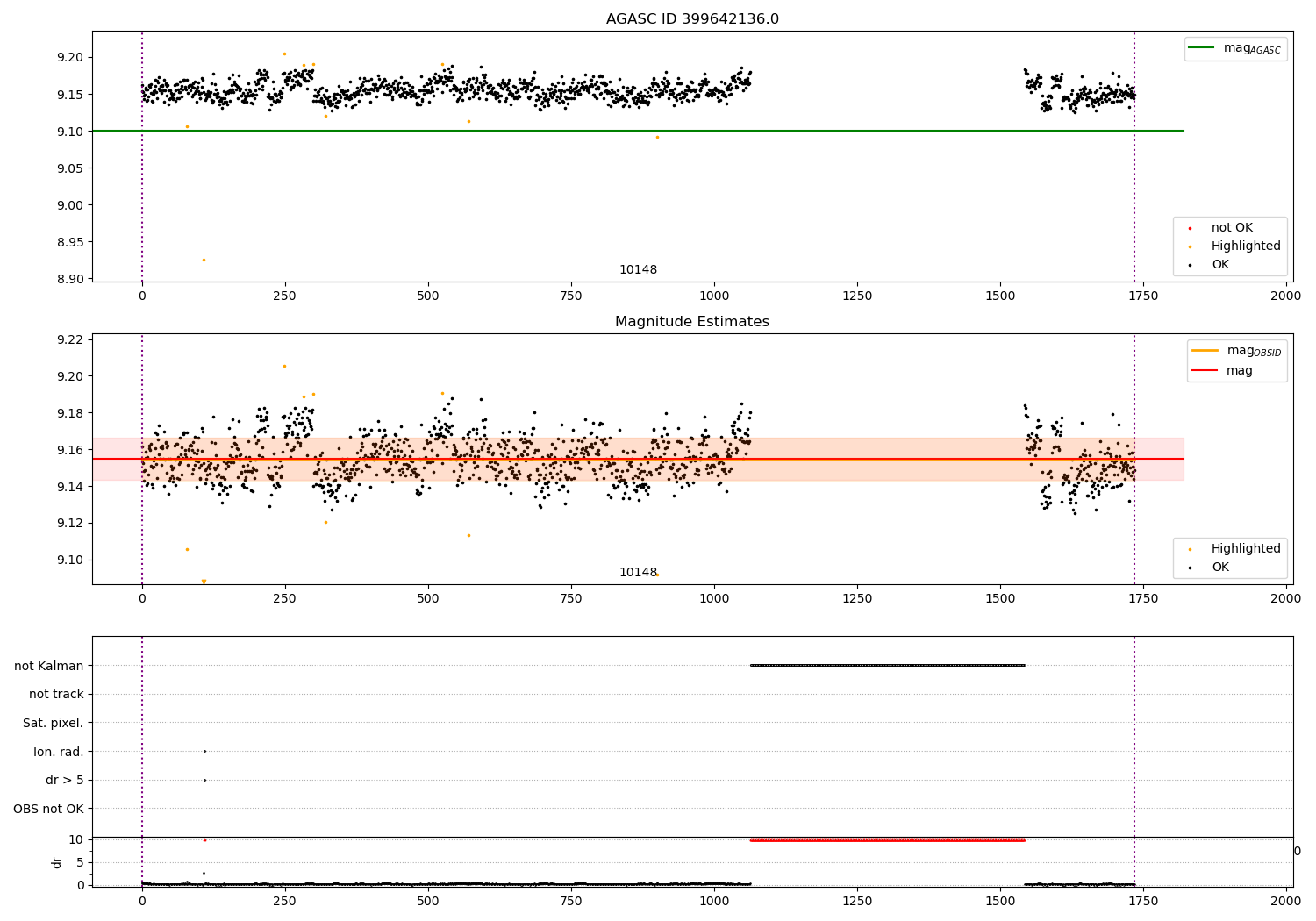Click the horizontal green mag AGASC line in top plot

[638, 131]
